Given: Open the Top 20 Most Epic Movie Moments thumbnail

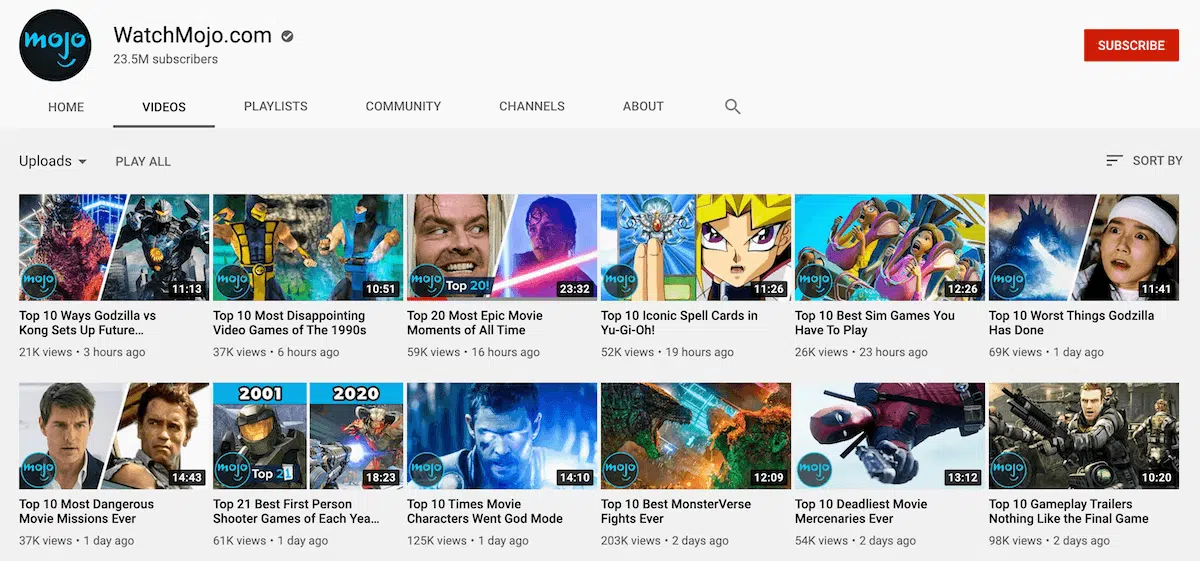Looking at the screenshot, I should [502, 248].
